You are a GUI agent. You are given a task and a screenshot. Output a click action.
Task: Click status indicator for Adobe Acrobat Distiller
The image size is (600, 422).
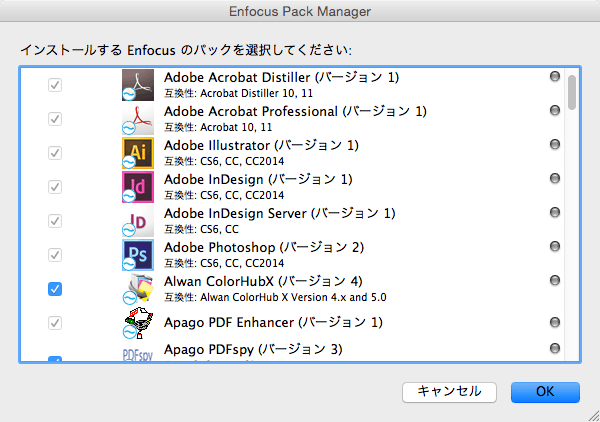(555, 77)
